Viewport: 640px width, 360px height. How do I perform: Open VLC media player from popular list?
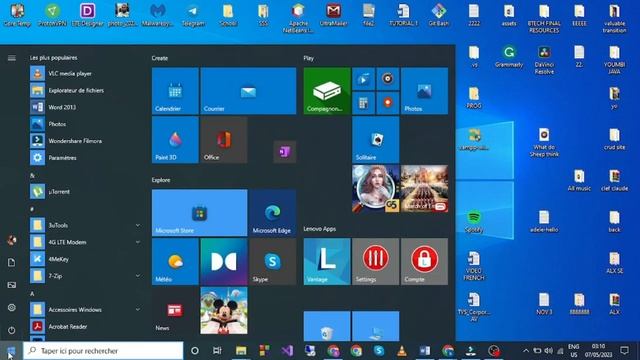(x=86, y=73)
